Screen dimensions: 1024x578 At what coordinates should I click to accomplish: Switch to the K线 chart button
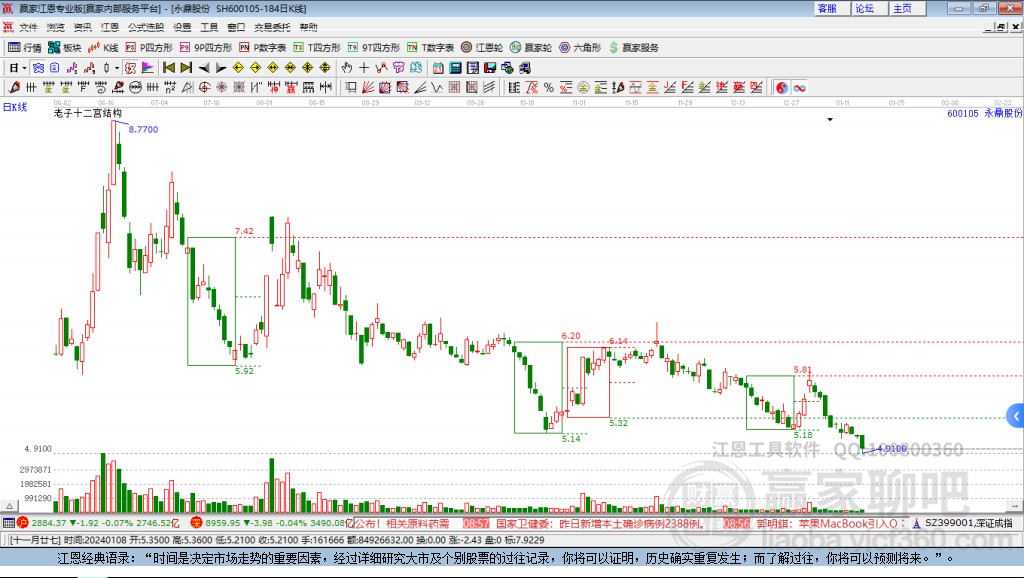click(x=103, y=48)
